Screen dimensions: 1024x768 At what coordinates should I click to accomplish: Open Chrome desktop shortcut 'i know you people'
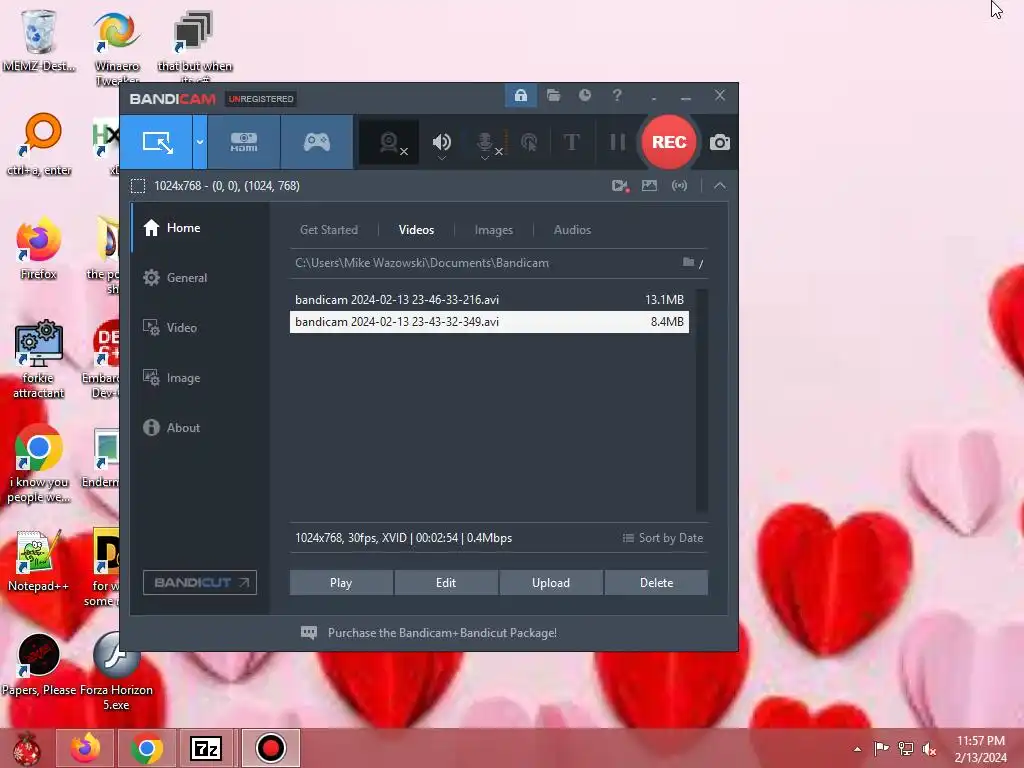39,464
